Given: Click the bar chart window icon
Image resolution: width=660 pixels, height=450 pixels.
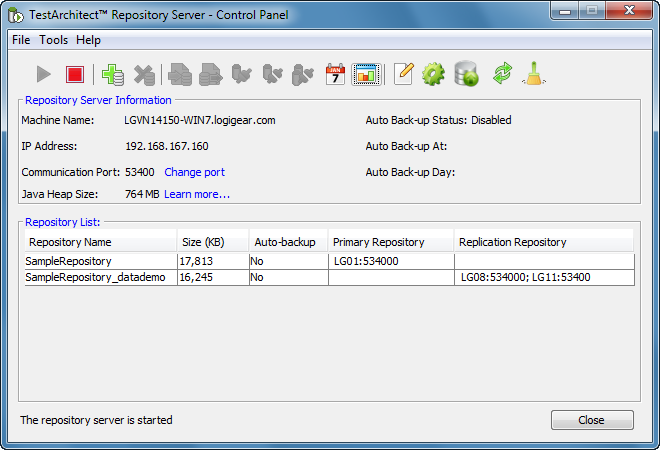Looking at the screenshot, I should click(x=366, y=75).
